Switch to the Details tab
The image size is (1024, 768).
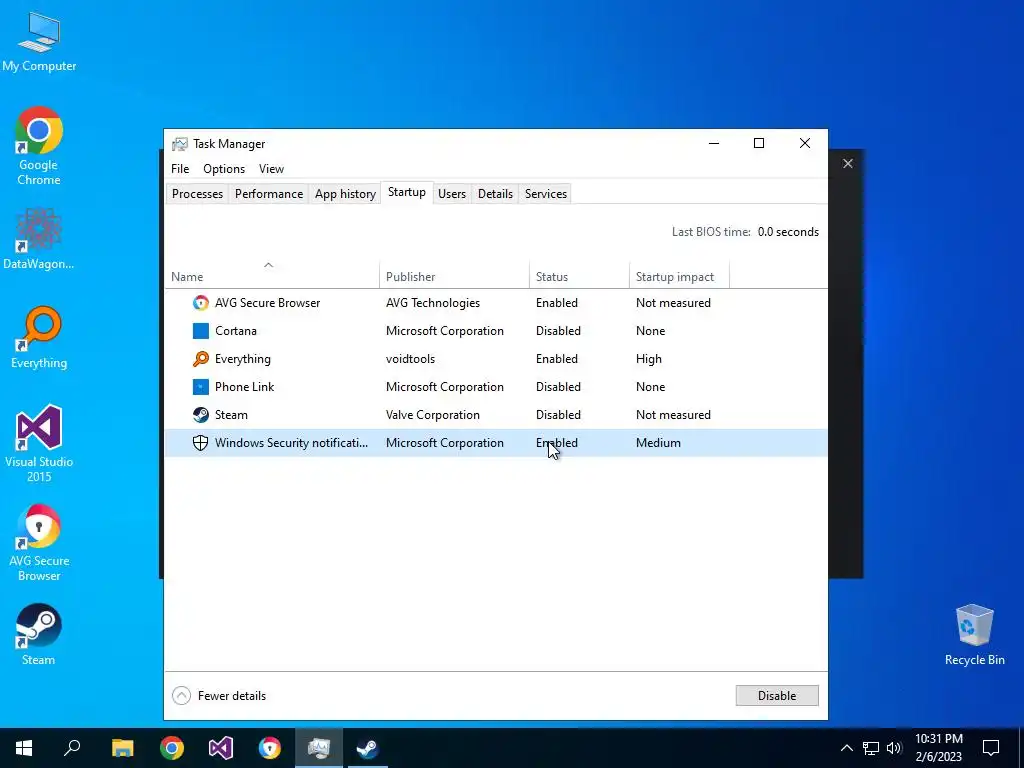(x=495, y=194)
